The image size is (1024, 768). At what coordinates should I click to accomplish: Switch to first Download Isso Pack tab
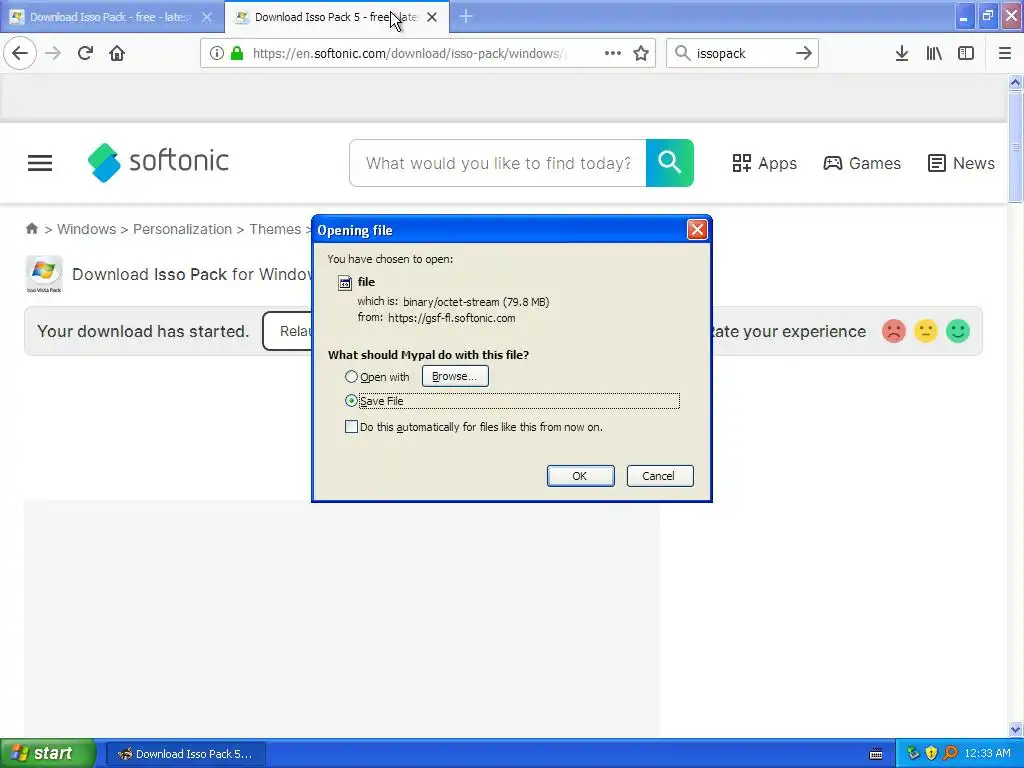click(110, 17)
